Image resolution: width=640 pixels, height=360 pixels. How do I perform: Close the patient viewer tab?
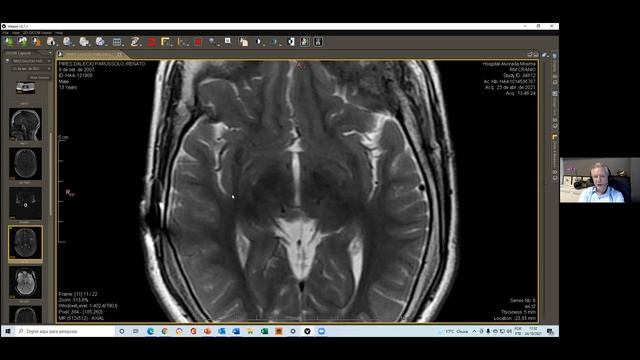click(x=120, y=54)
